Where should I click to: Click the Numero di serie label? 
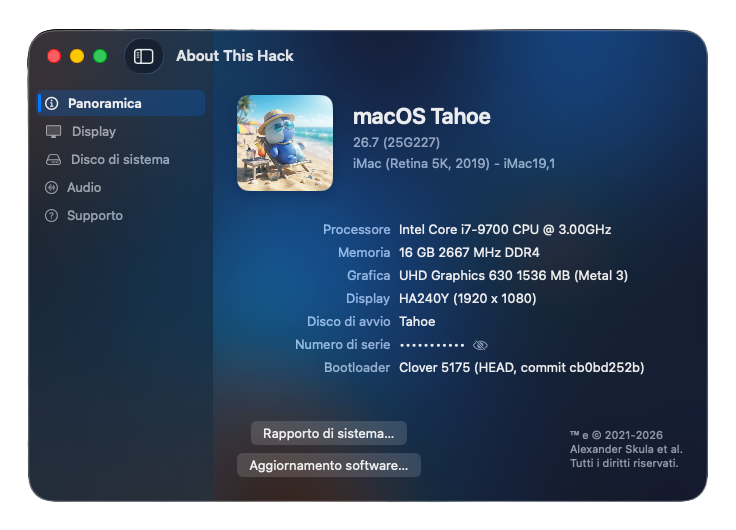pyautogui.click(x=343, y=345)
